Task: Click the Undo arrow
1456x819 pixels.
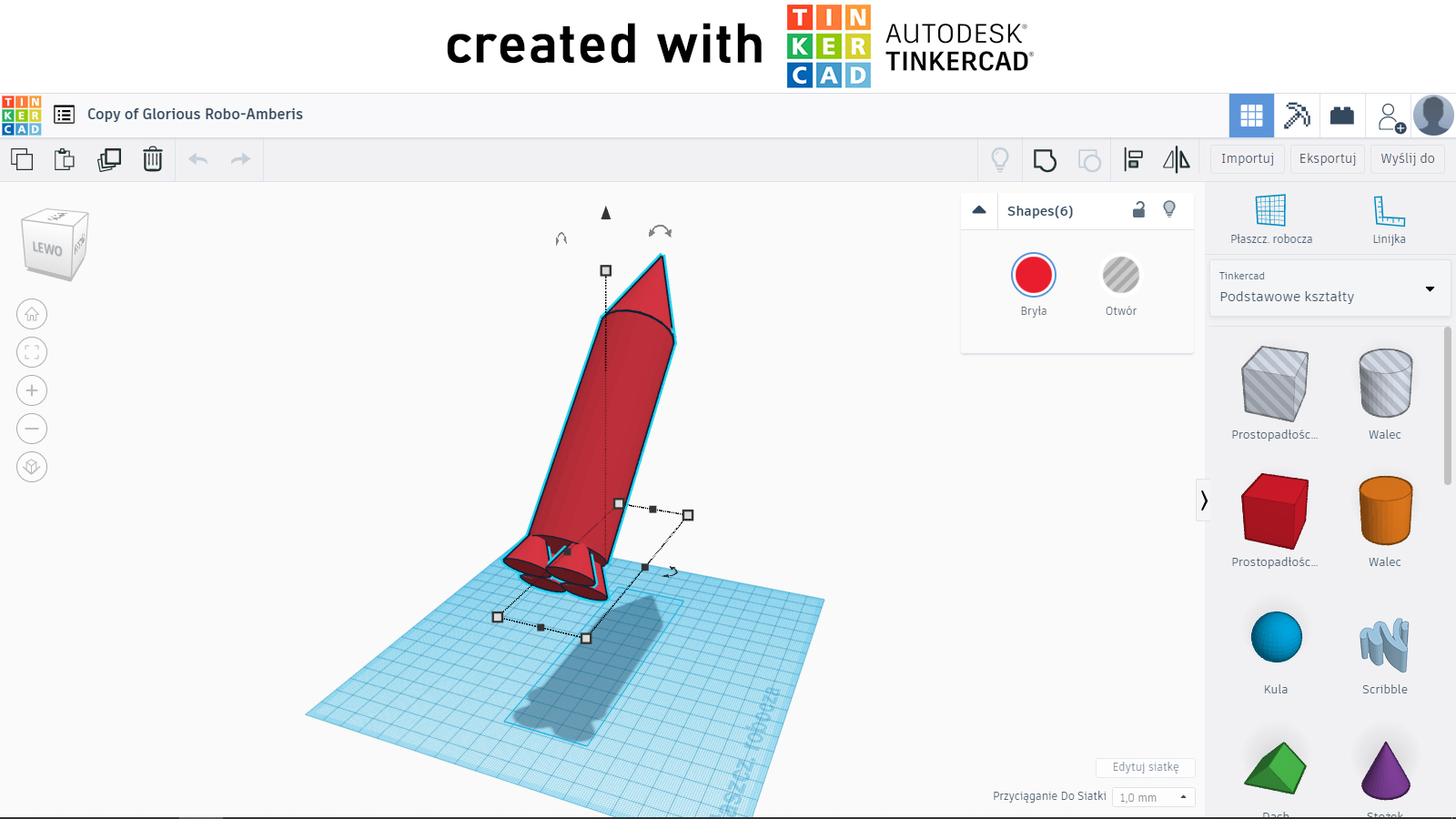Action: point(198,159)
